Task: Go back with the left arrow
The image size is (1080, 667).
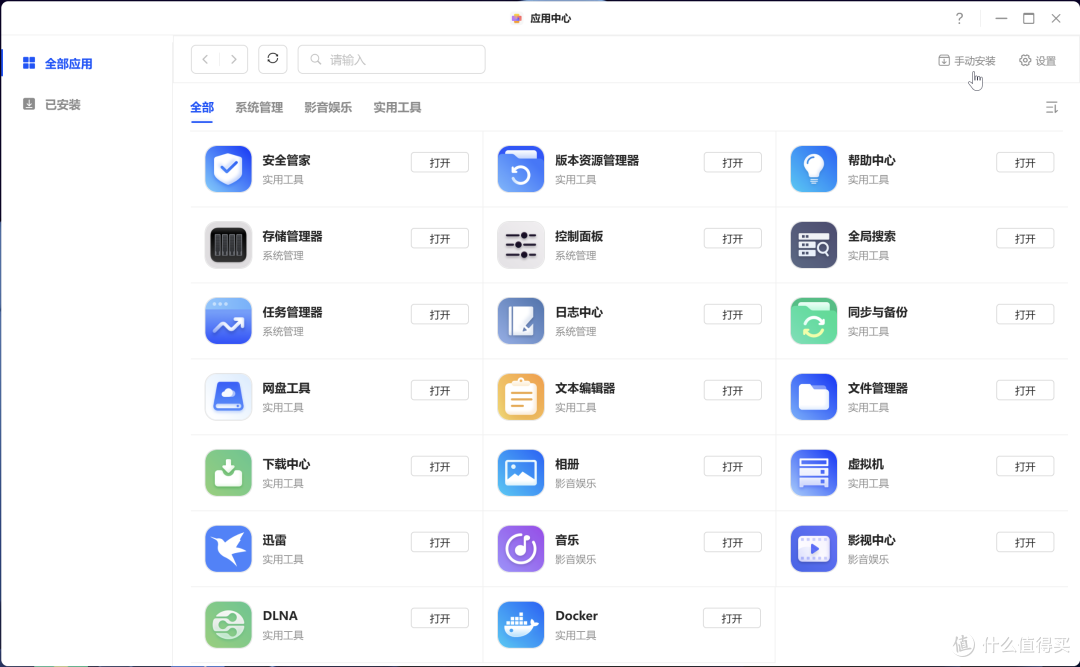Action: coord(205,59)
